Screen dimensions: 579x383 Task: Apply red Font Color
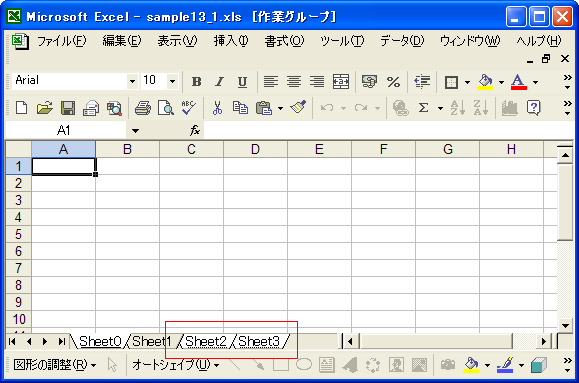[x=518, y=82]
